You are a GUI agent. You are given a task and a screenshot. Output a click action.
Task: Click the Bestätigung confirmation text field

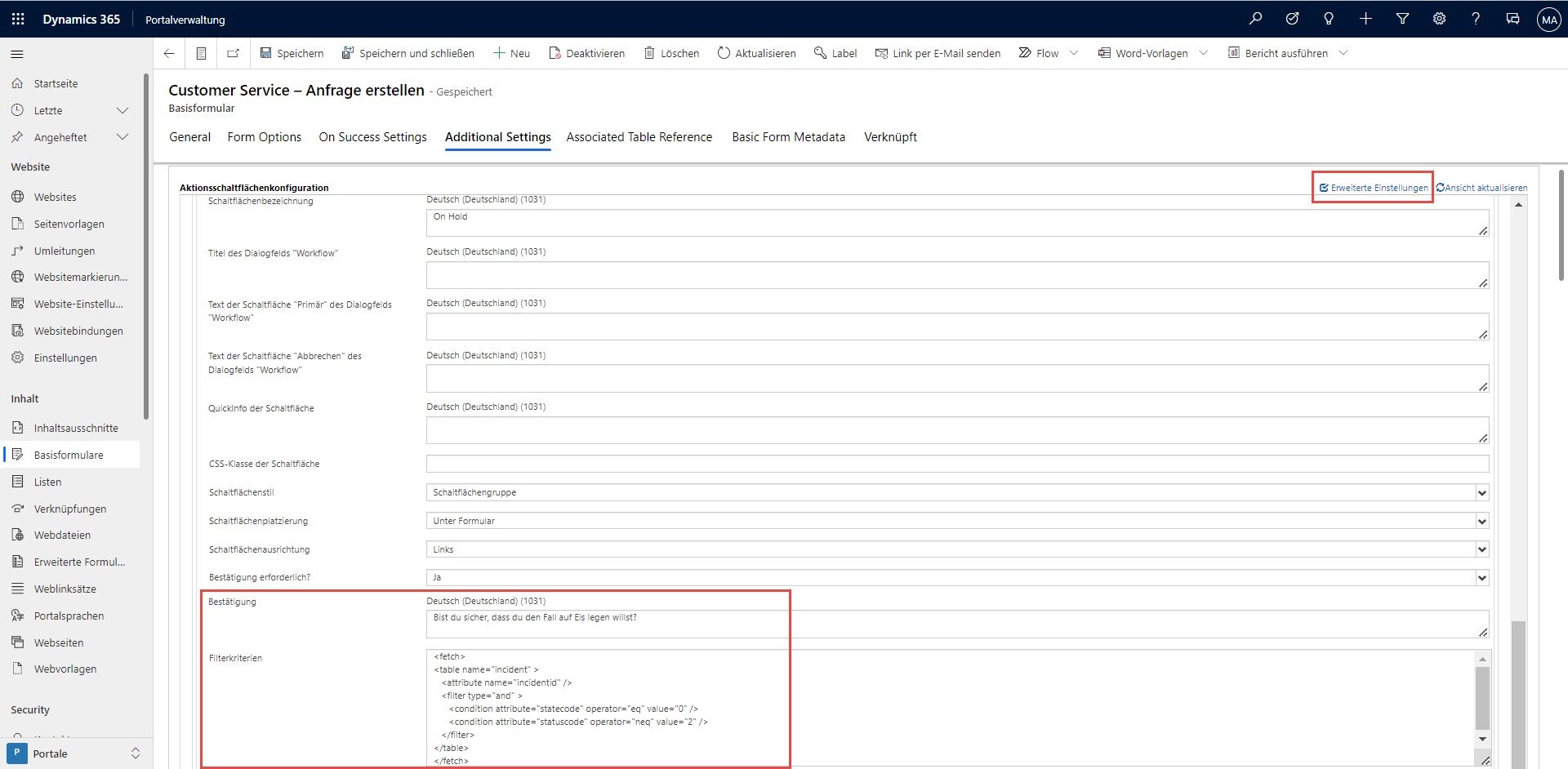[x=957, y=624]
